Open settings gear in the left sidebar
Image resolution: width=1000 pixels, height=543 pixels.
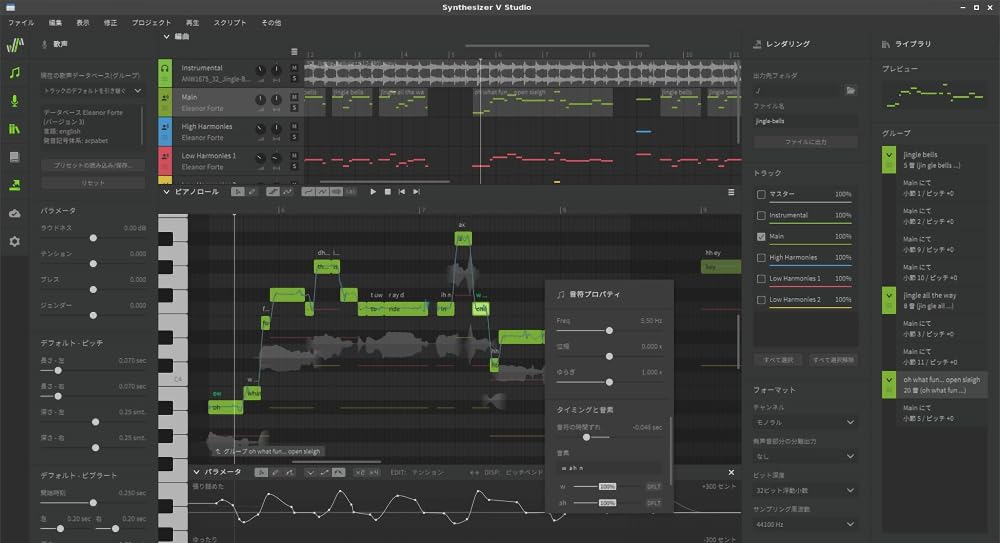click(x=14, y=241)
